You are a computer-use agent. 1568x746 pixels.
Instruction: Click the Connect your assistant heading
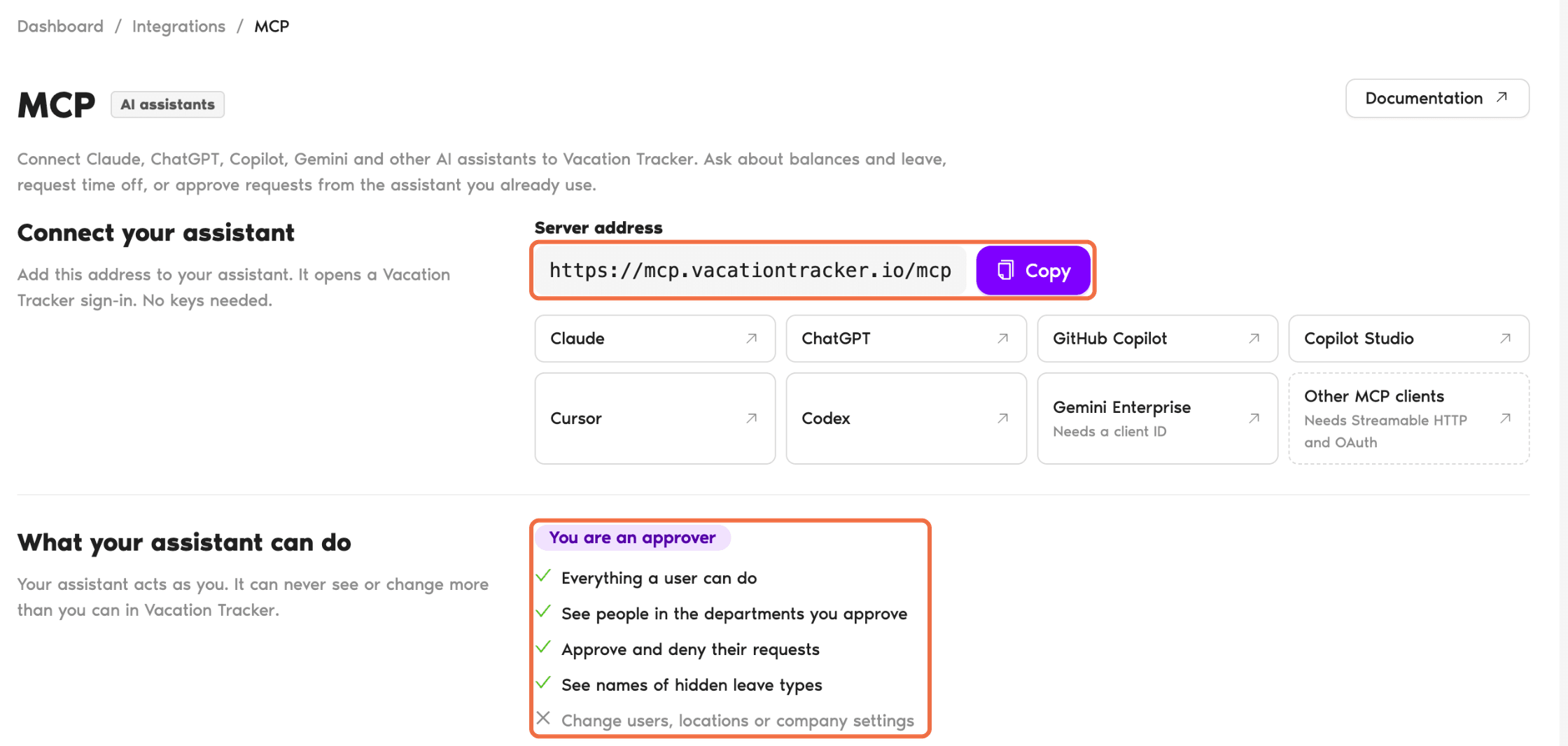point(156,233)
